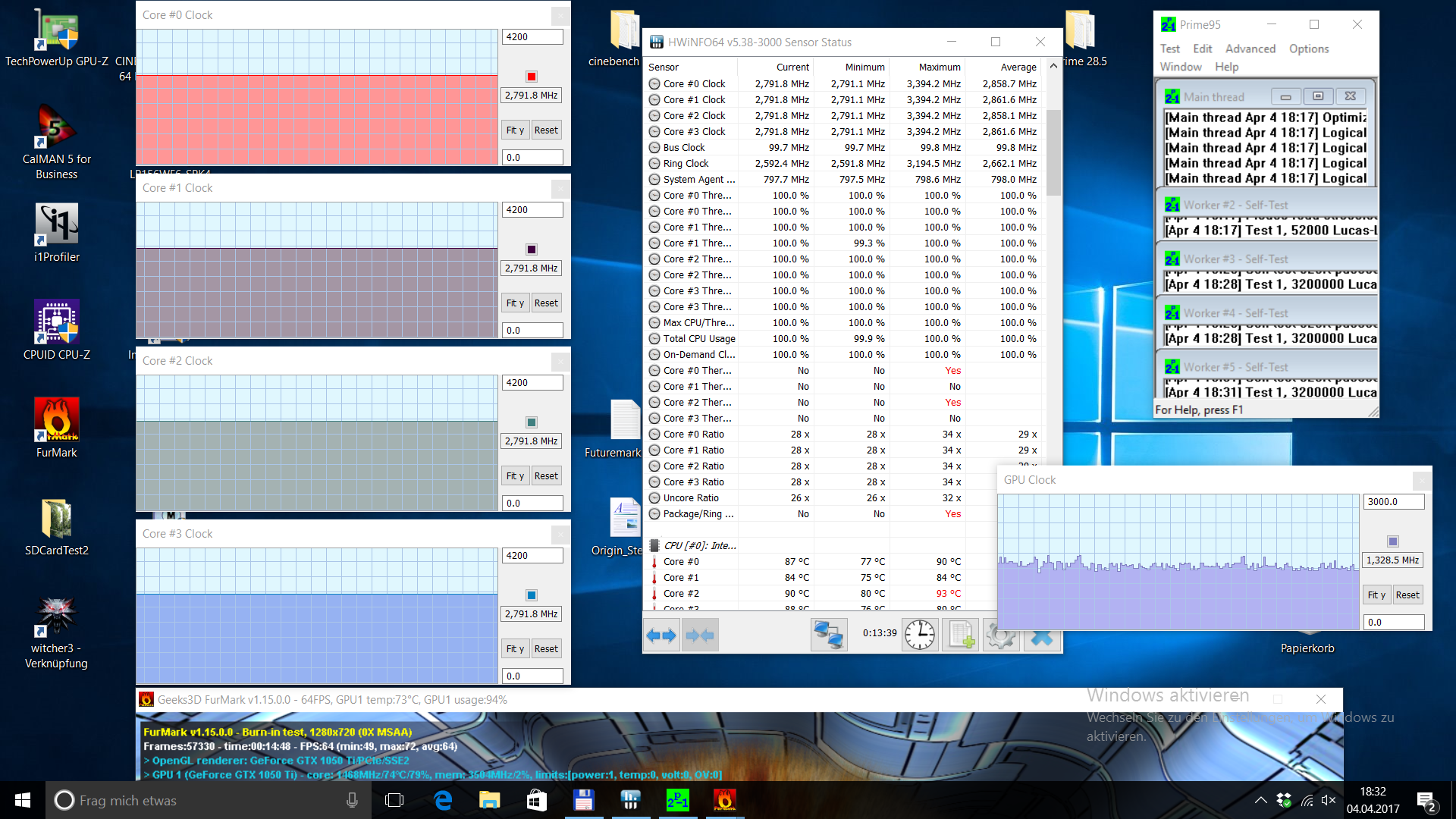Select Ring Clock sensor row
Viewport: 1456px width, 819px height.
843,164
